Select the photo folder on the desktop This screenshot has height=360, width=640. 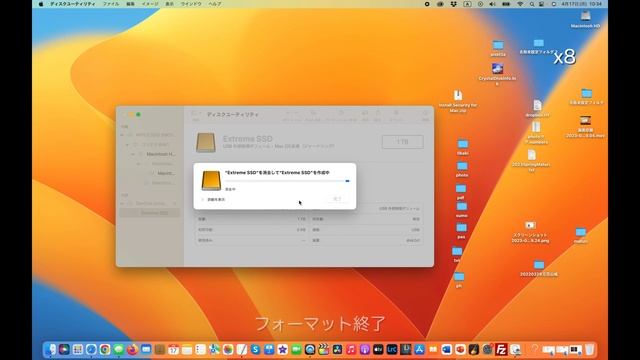[x=462, y=169]
